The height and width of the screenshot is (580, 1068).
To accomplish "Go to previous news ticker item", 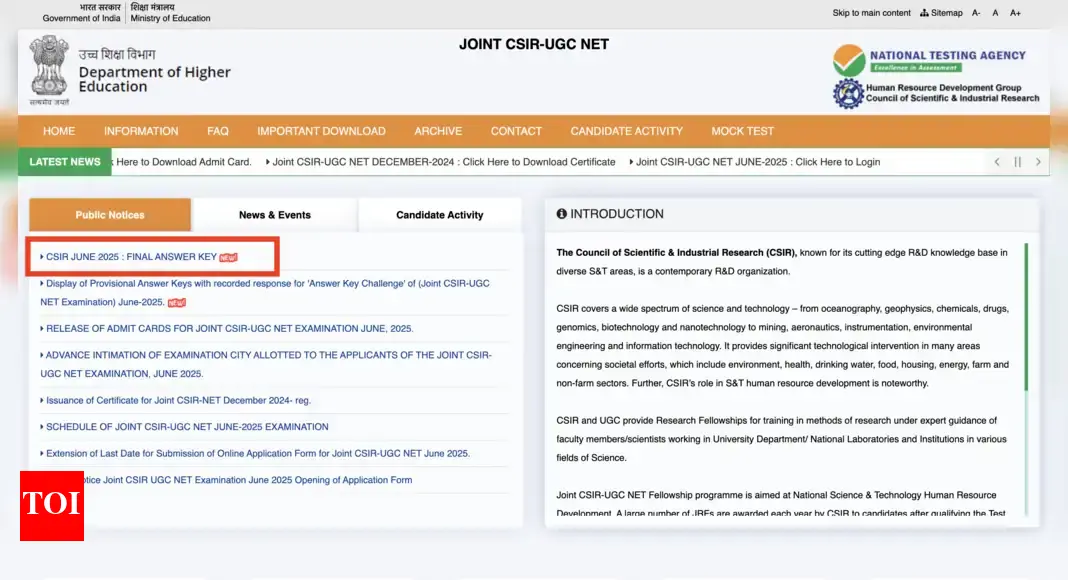I will click(x=997, y=162).
